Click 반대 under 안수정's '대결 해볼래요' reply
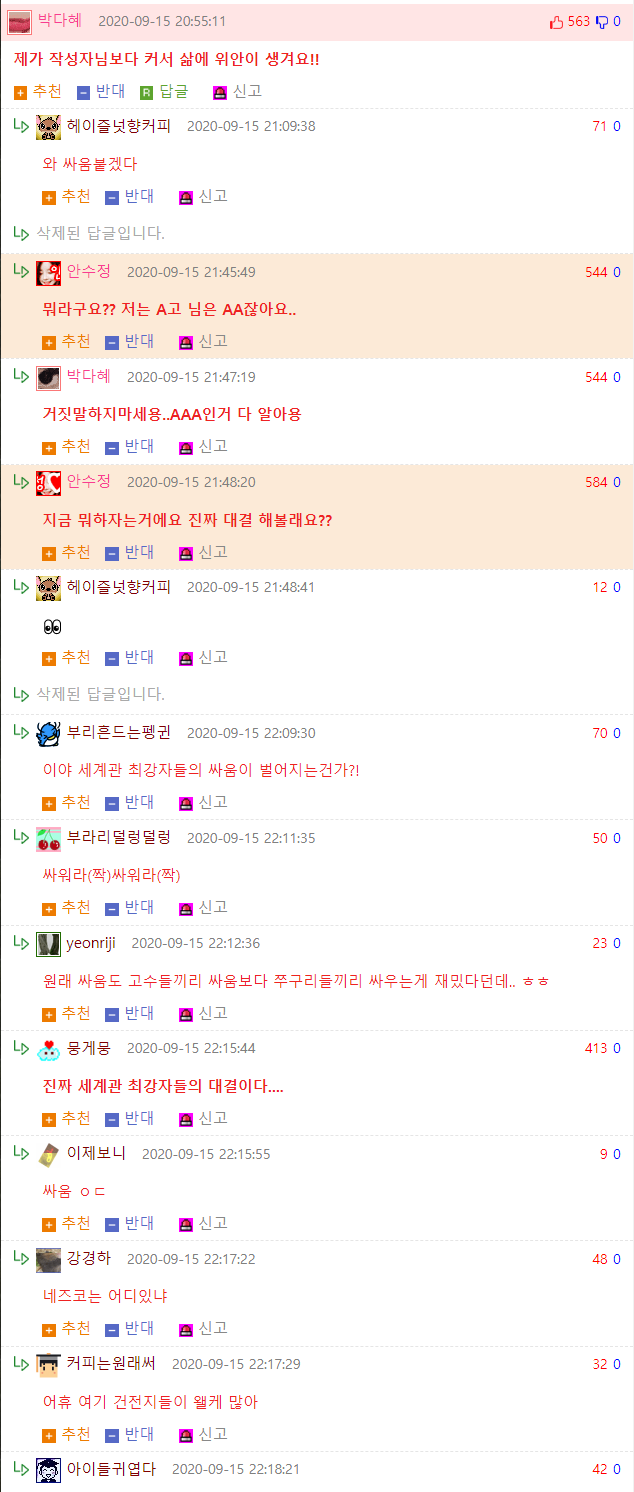Viewport: 634px width, 1492px height. [130, 552]
